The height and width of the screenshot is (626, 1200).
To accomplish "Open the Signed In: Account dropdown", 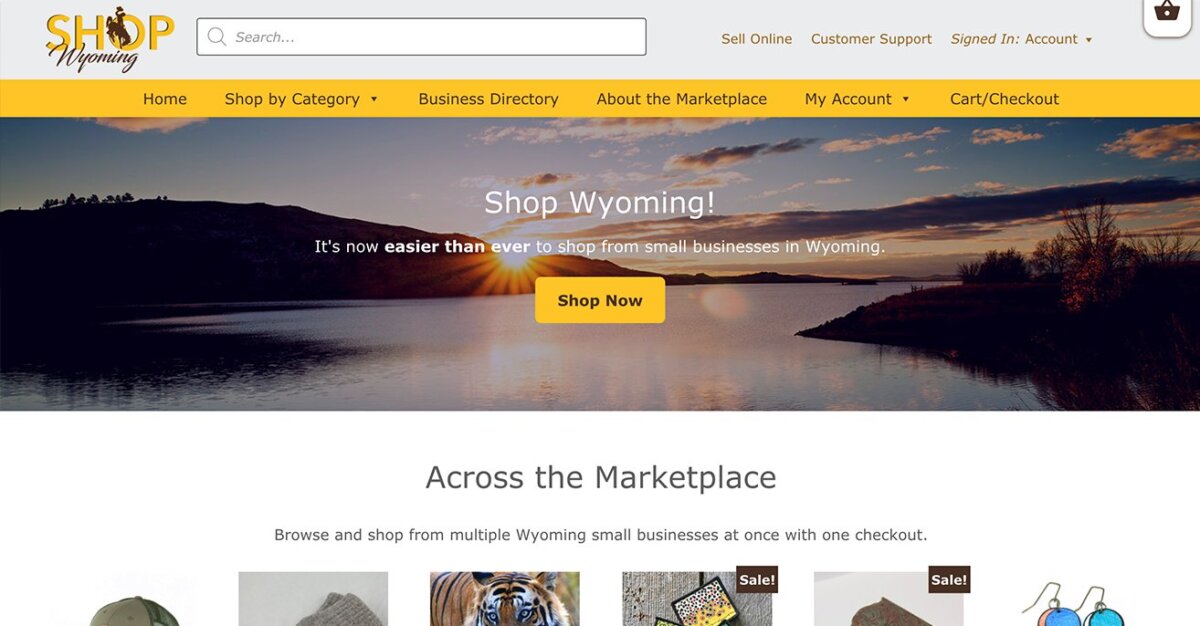I will tap(1021, 39).
